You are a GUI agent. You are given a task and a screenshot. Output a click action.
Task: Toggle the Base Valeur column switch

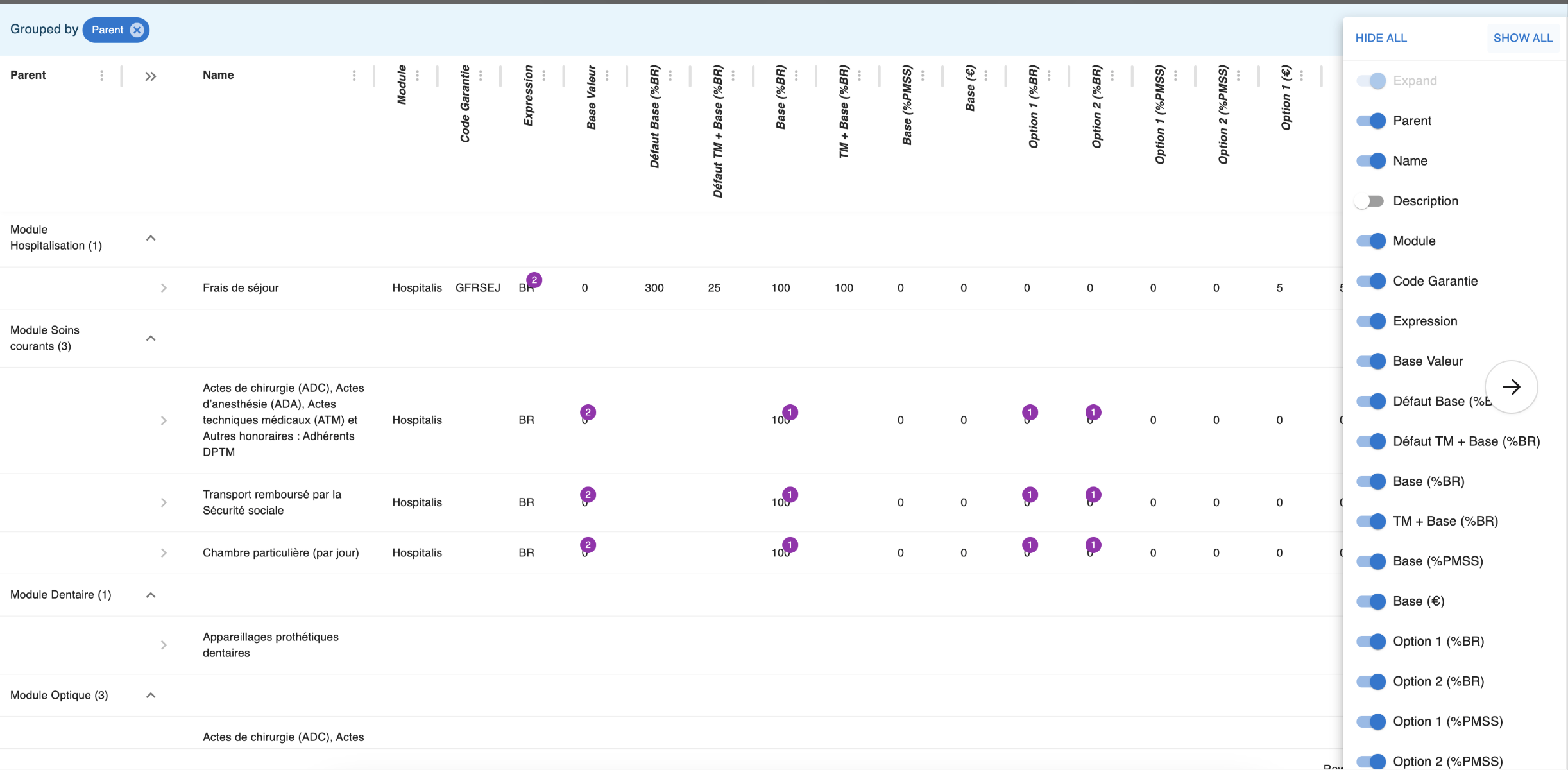pyautogui.click(x=1371, y=361)
